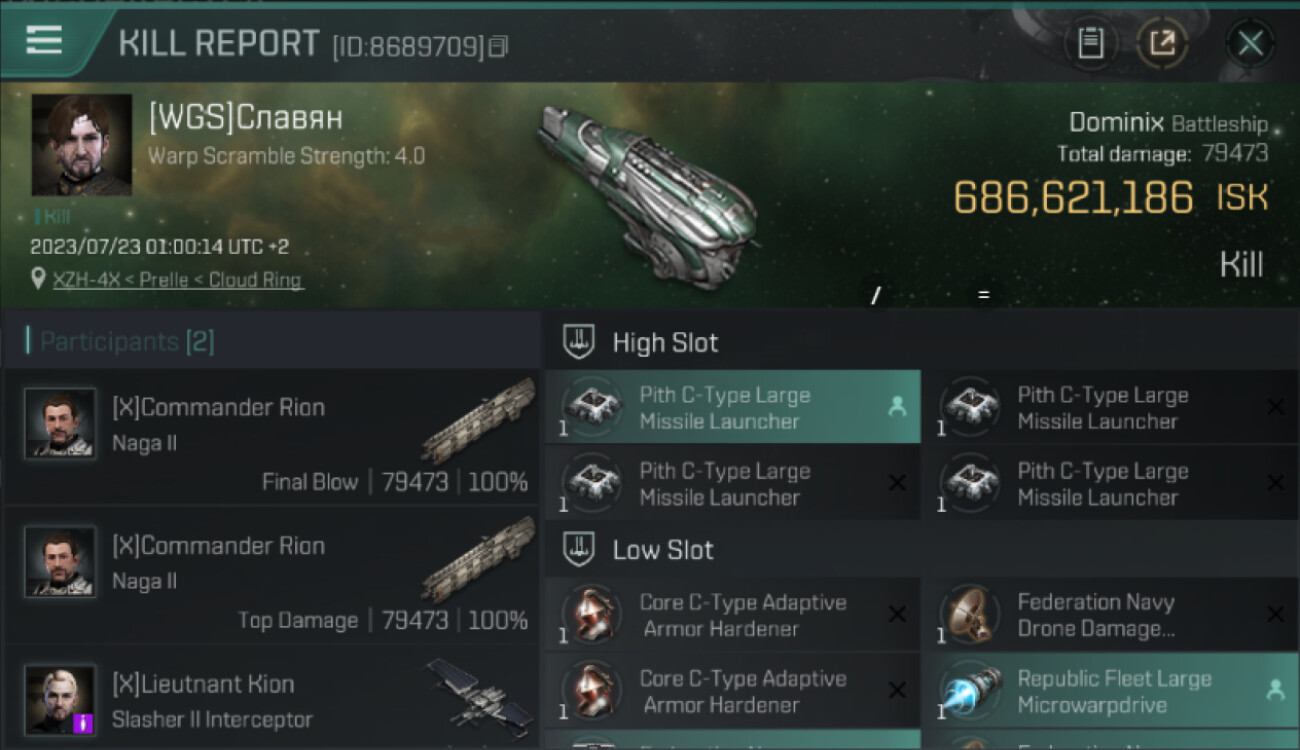1300x750 pixels.
Task: Close the kill report window
Action: coord(1250,43)
